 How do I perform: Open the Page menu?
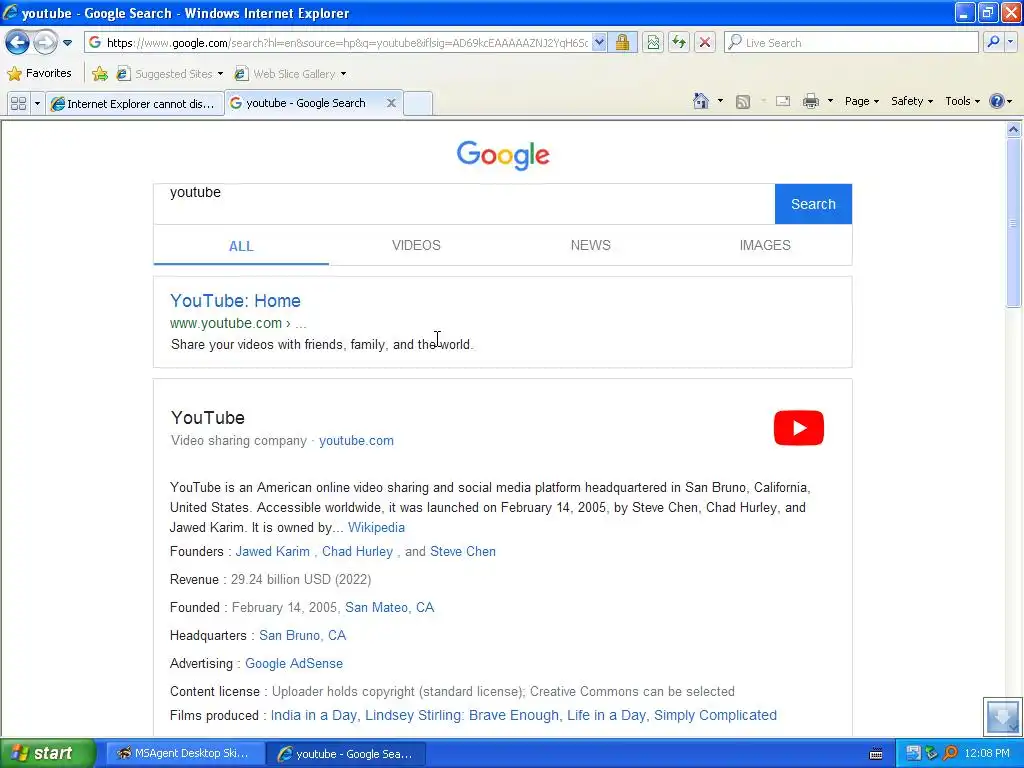pos(861,101)
